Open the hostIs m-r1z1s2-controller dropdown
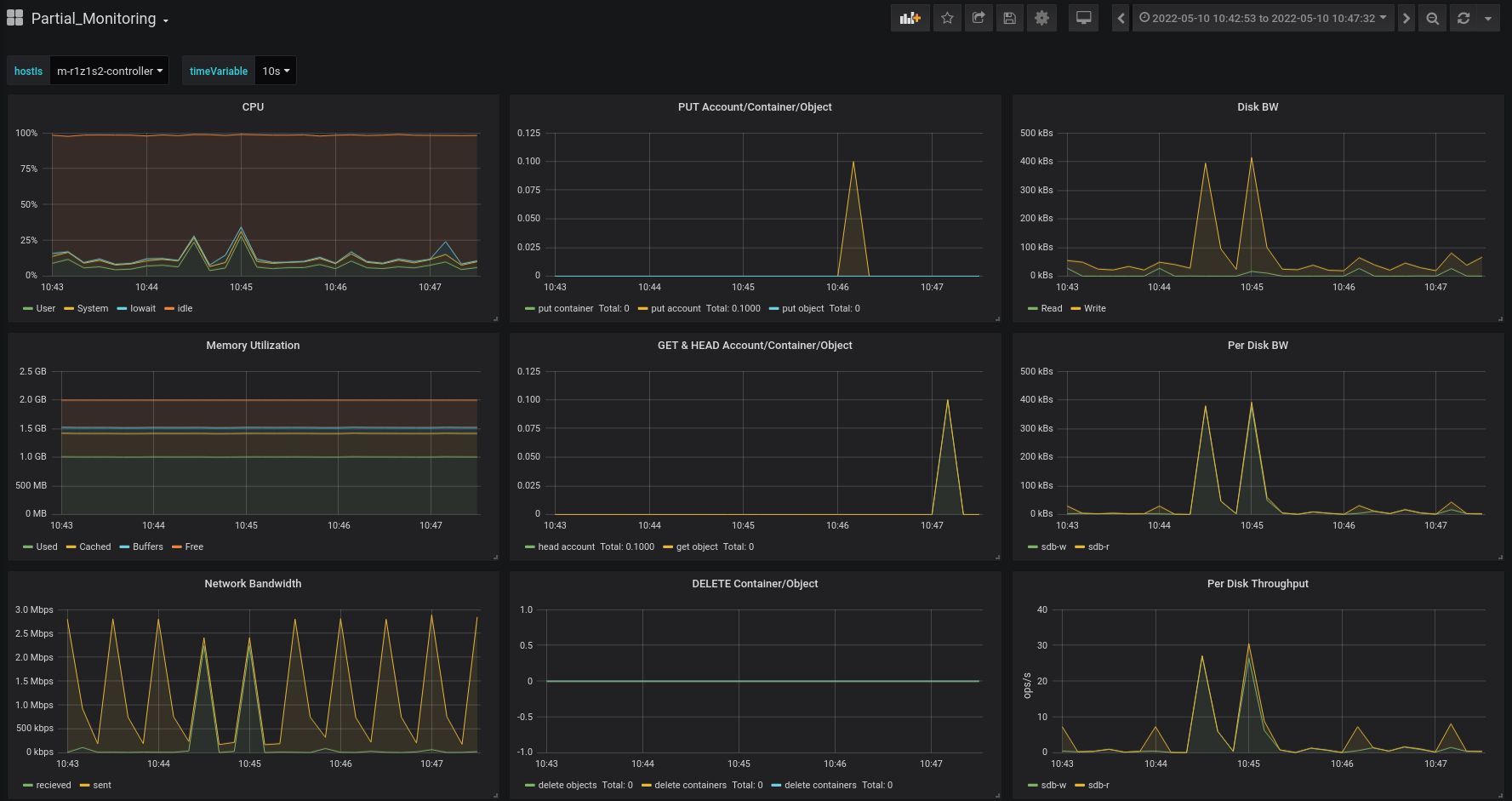The width and height of the screenshot is (1512, 801). pyautogui.click(x=109, y=71)
